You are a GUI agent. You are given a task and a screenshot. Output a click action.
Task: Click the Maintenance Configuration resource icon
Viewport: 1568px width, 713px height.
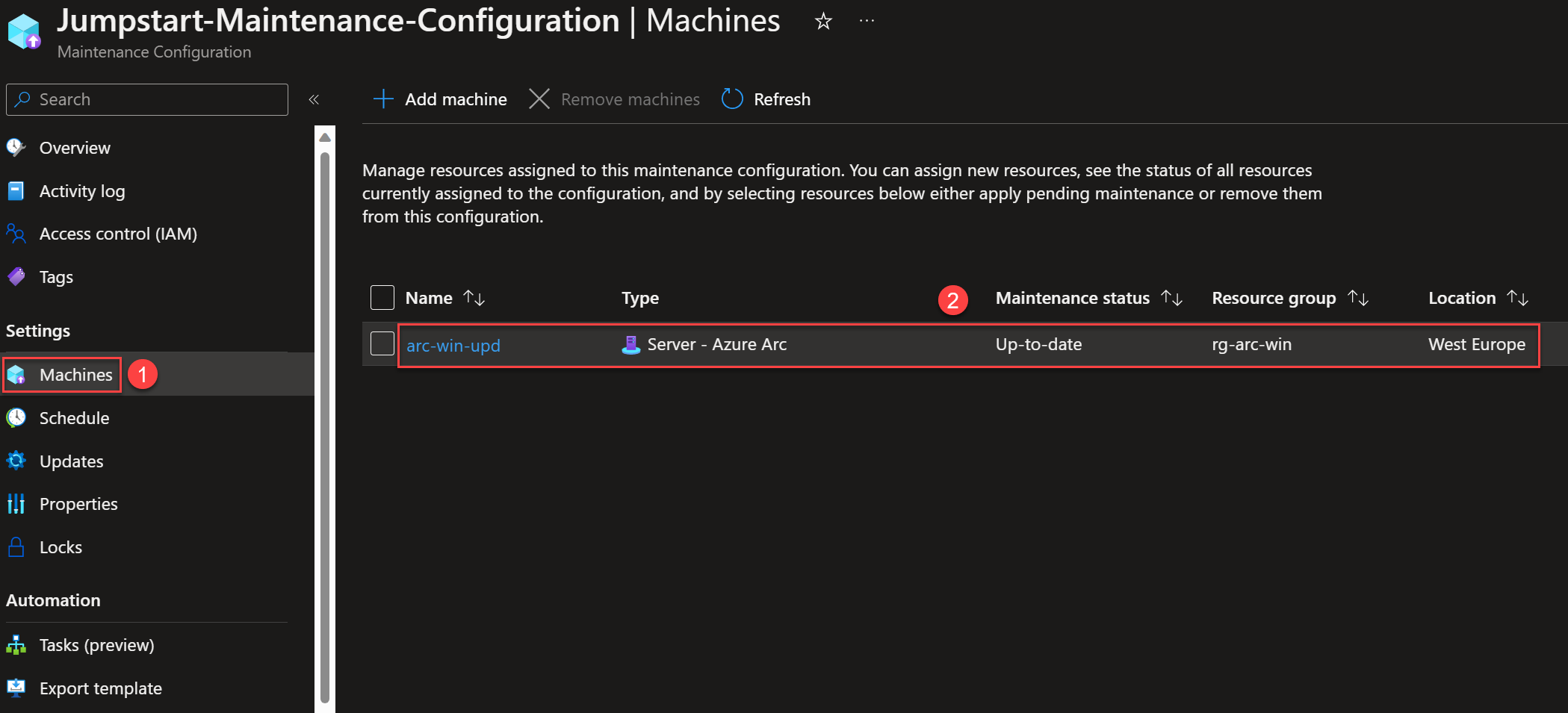(24, 31)
